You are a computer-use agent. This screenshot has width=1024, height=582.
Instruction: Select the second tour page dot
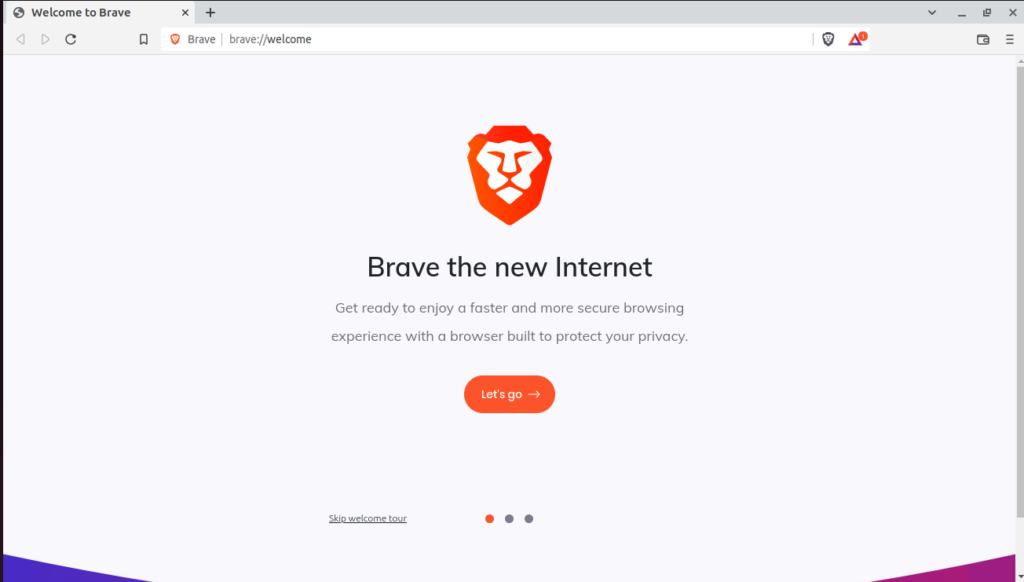509,519
